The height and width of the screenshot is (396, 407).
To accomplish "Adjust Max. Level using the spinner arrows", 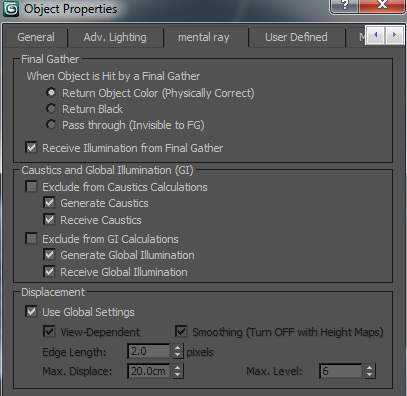I will [369, 371].
